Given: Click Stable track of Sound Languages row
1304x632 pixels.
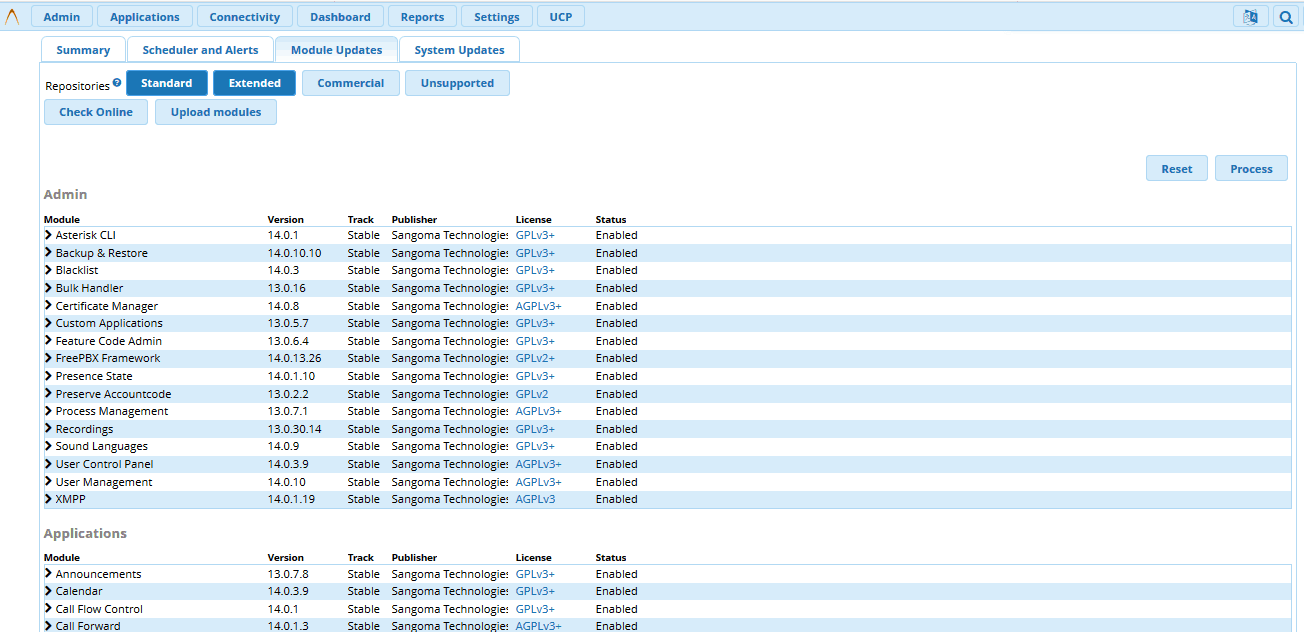Looking at the screenshot, I should pyautogui.click(x=364, y=446).
